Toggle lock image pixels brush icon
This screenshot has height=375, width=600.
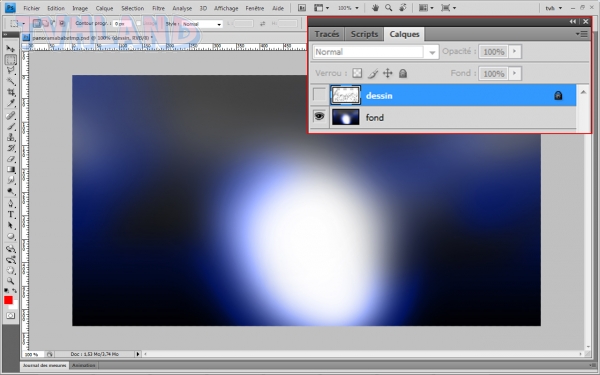coord(373,73)
